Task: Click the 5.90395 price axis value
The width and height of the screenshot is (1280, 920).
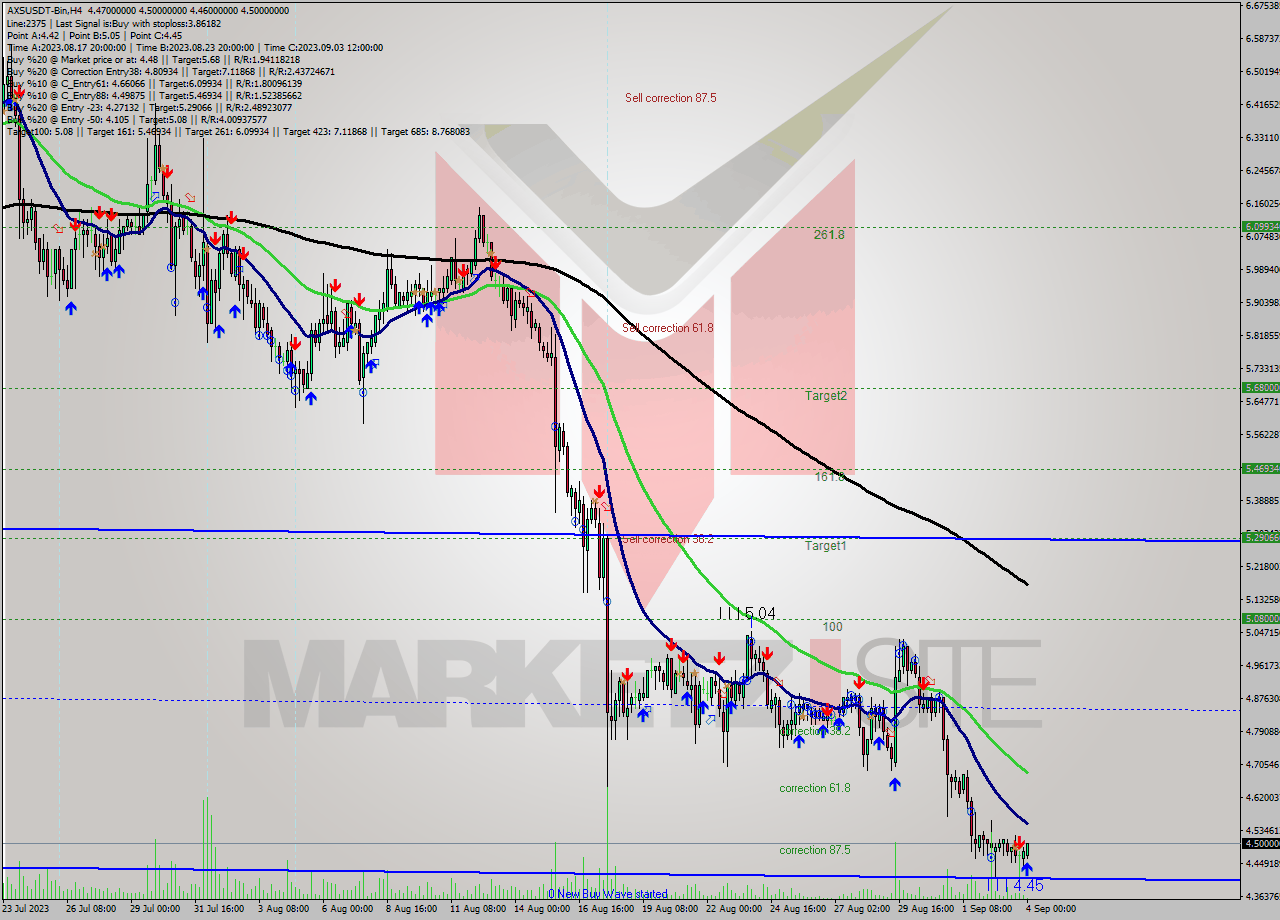Action: (x=1262, y=302)
